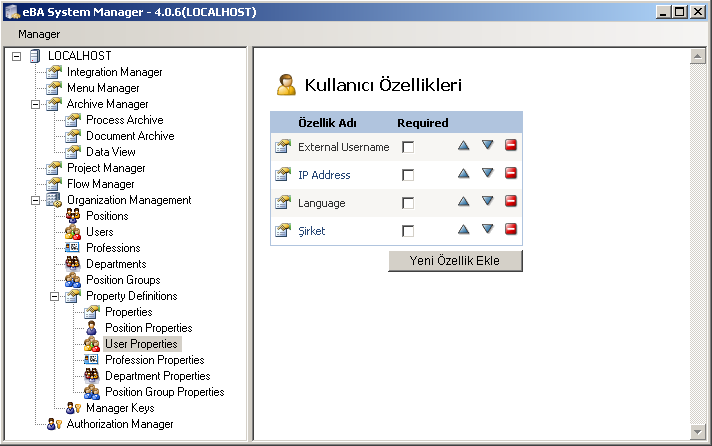Open the IP Address property link
Screen dimensions: 712x446
click(324, 175)
